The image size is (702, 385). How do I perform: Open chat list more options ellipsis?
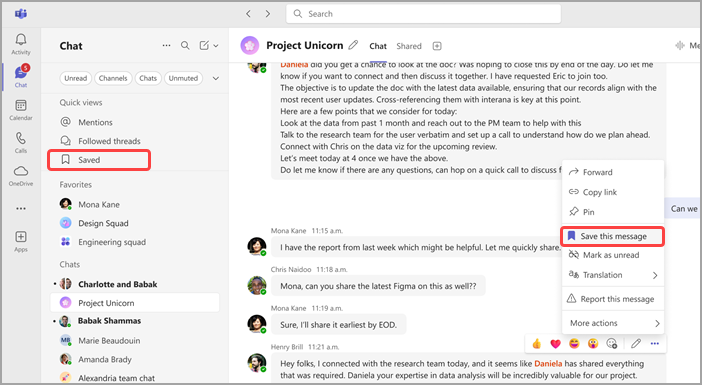coord(167,46)
